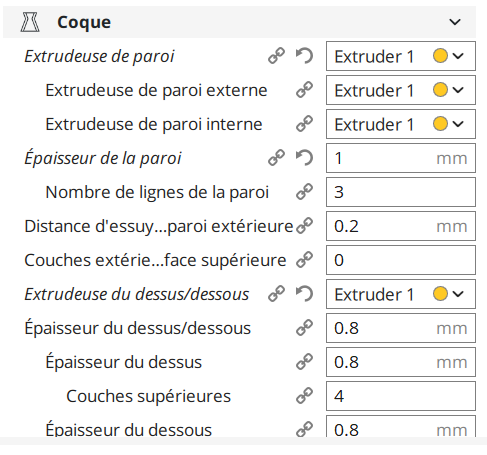Click the Épaisseur du dessus value field
Image resolution: width=487 pixels, height=455 pixels.
(401, 362)
